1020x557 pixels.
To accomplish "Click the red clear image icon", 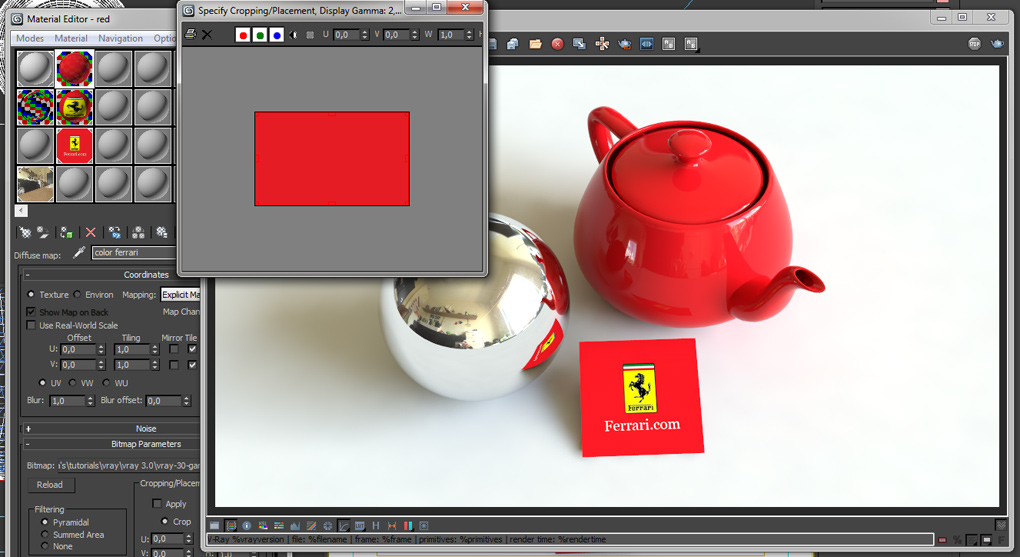I will coord(557,44).
